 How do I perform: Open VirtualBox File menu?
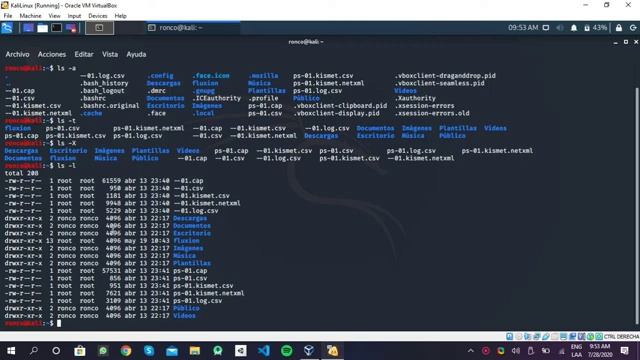pyautogui.click(x=8, y=16)
